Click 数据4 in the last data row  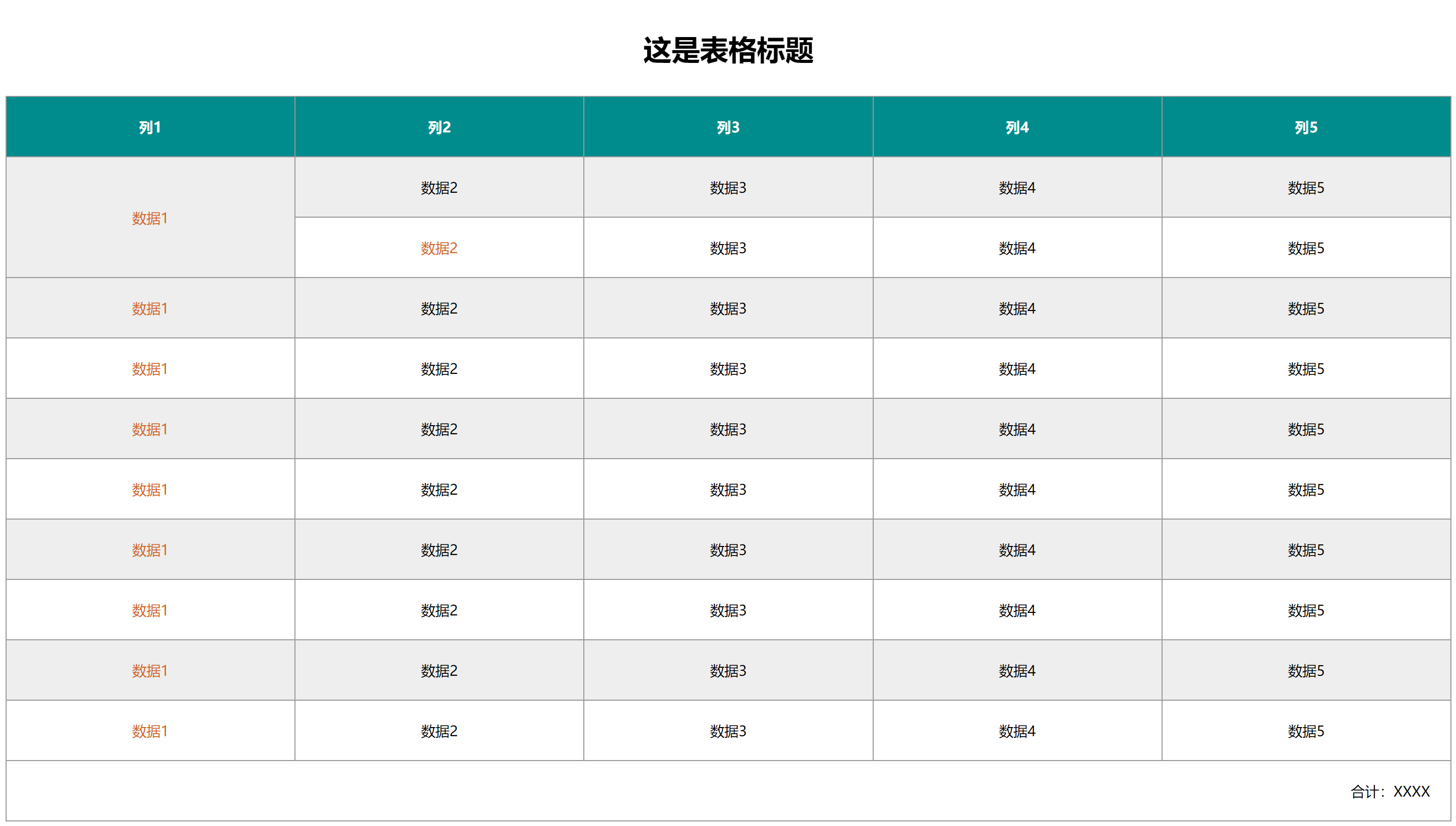tap(1017, 731)
